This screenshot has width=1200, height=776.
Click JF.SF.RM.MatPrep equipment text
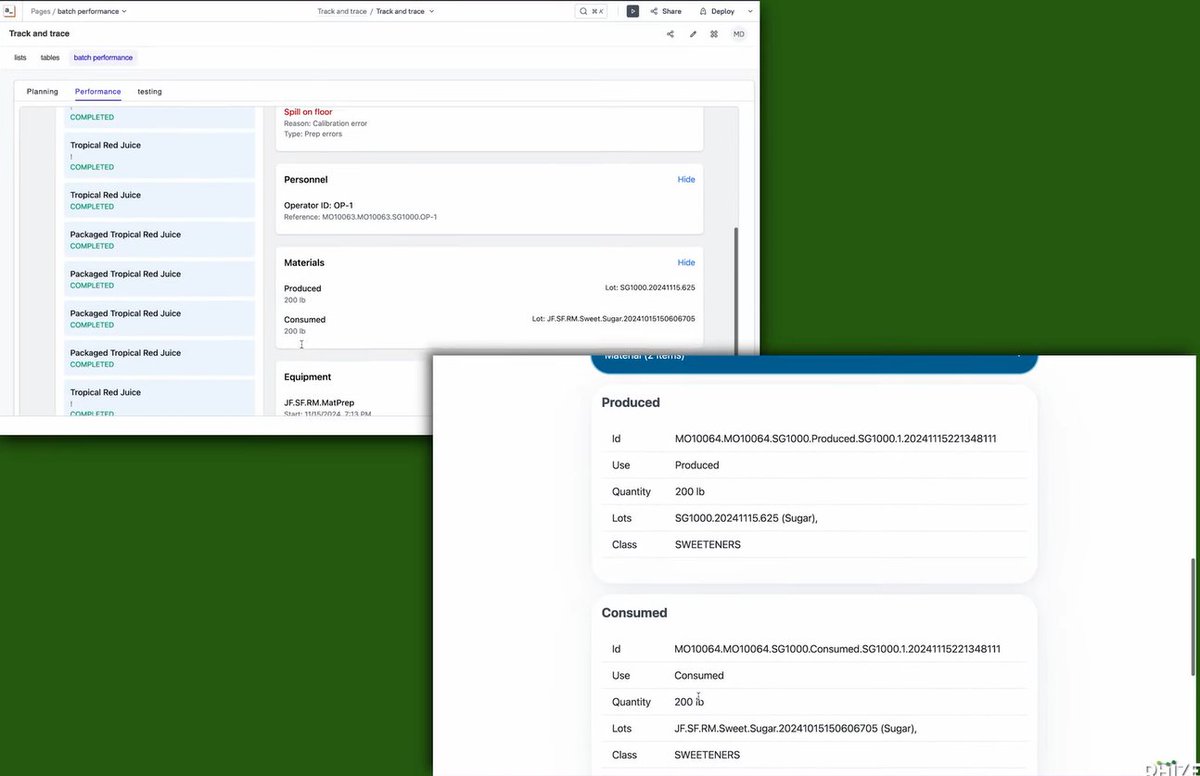click(320, 402)
